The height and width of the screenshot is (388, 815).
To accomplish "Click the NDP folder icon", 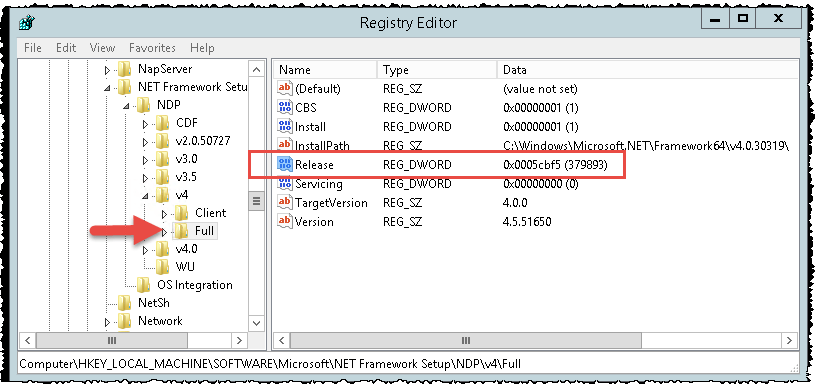I will pos(143,105).
